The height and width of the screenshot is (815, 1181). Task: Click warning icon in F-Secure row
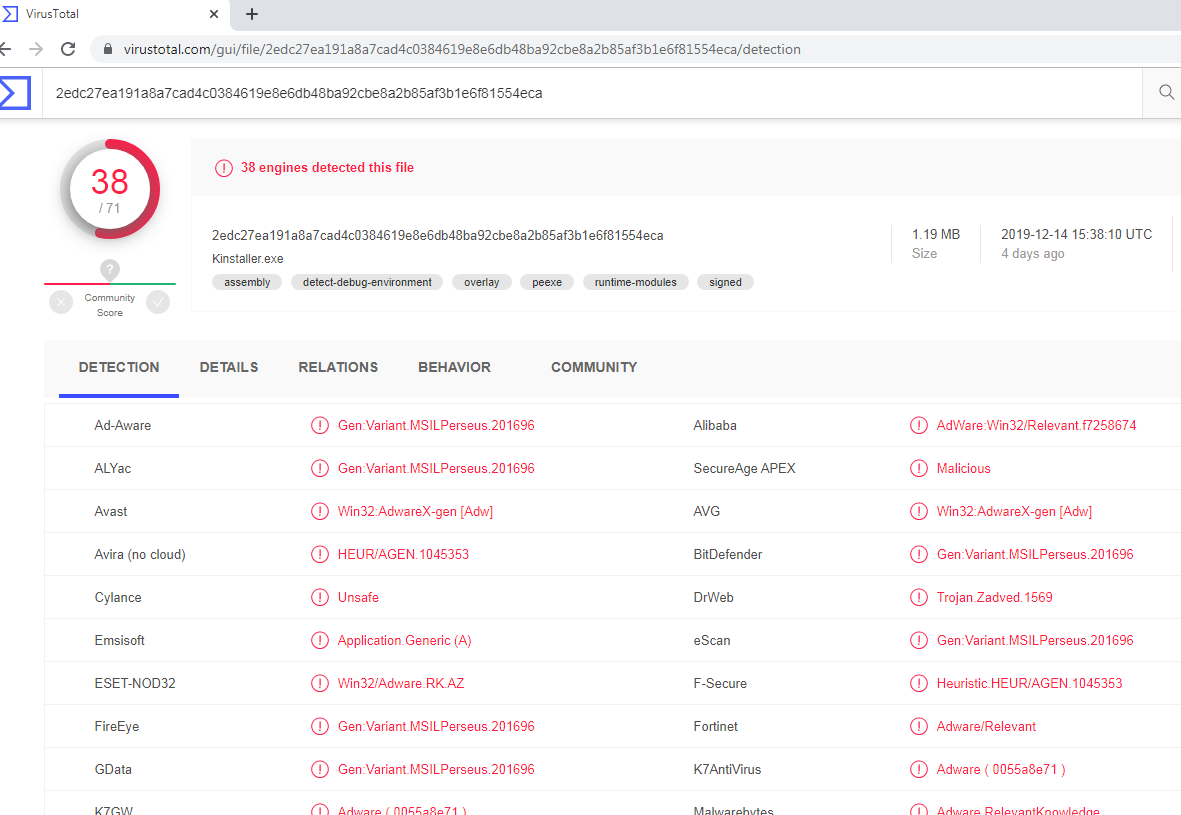(919, 683)
